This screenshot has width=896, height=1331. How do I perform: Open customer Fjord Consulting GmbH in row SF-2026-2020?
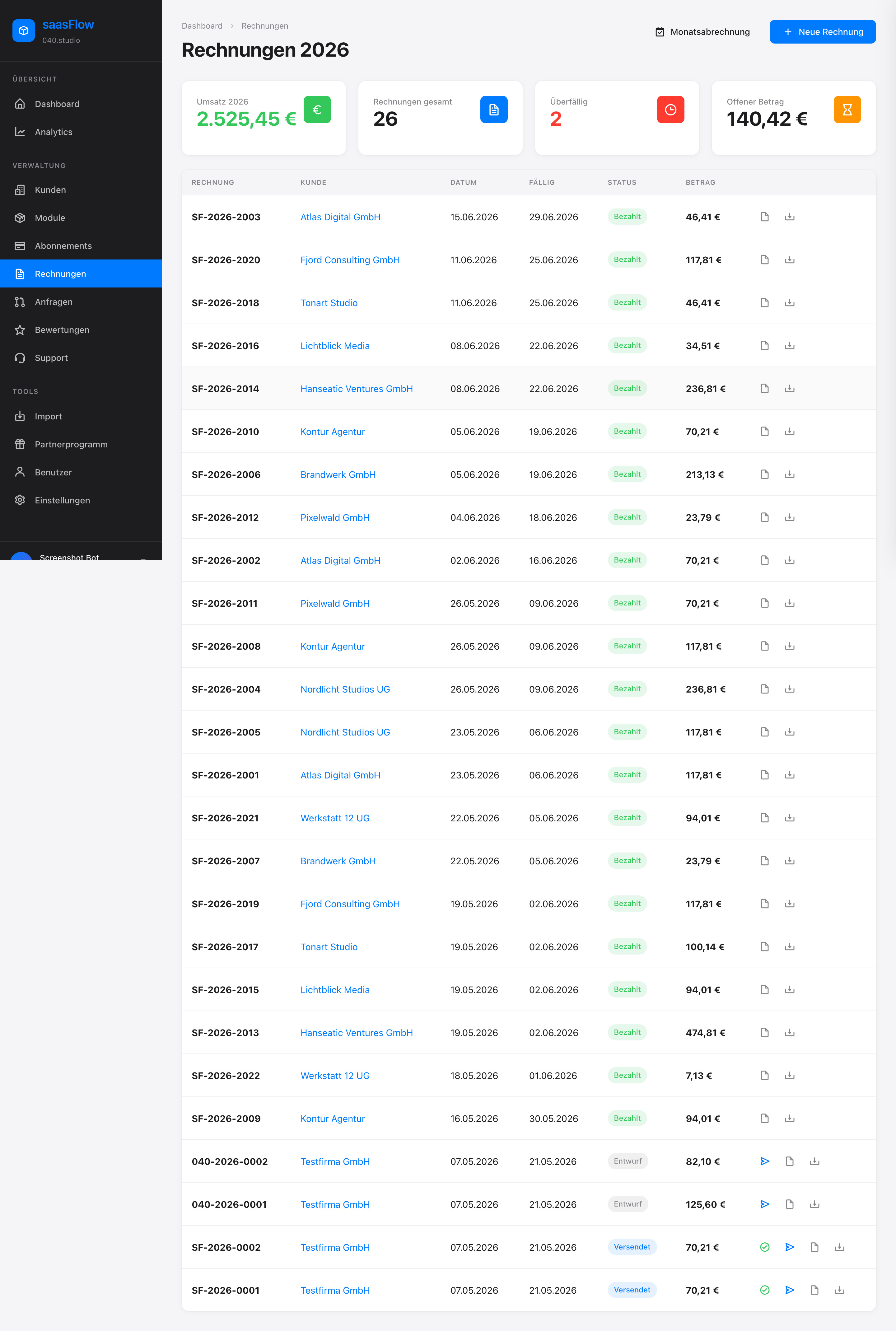pos(350,259)
